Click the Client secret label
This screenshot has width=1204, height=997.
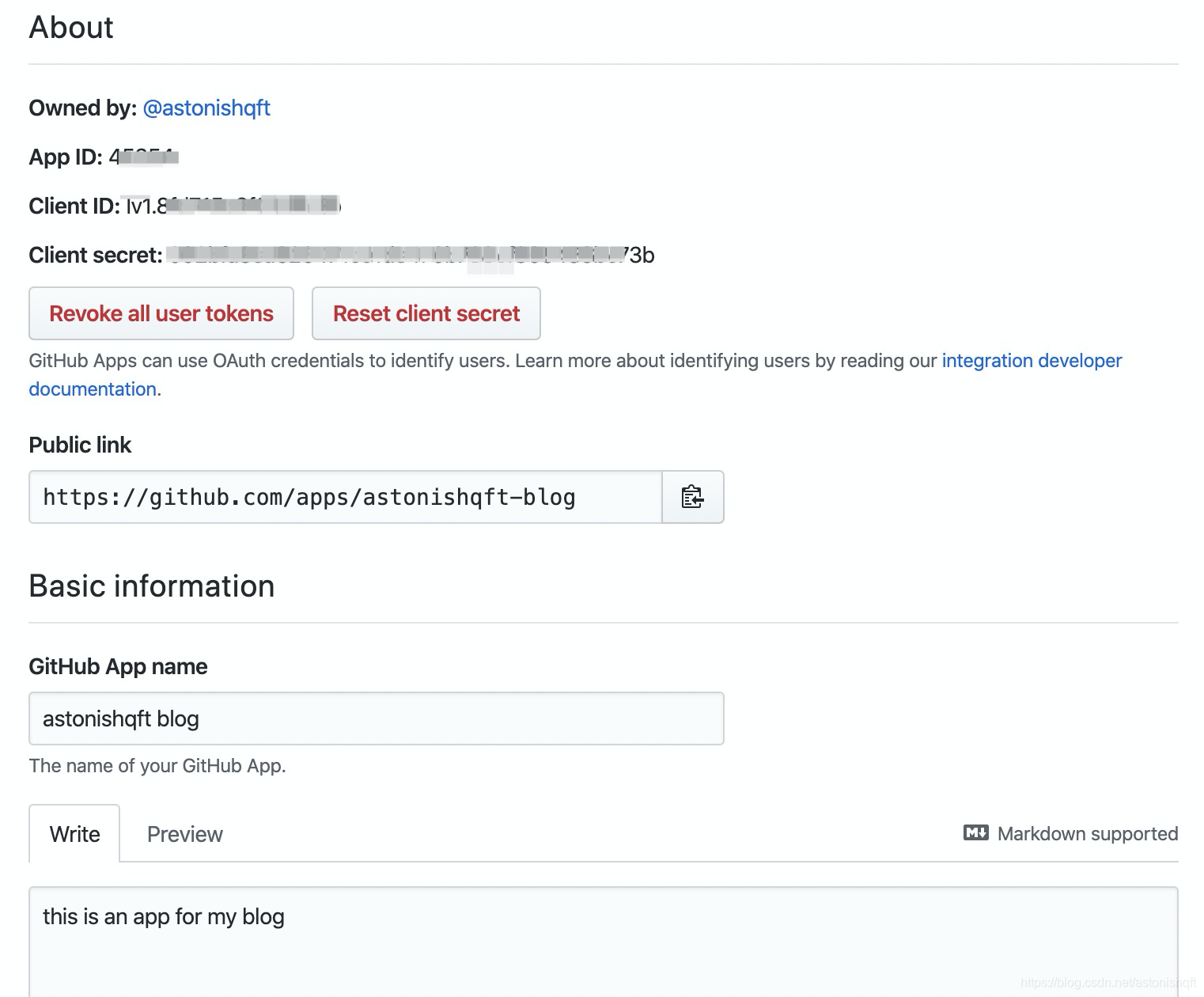[96, 255]
